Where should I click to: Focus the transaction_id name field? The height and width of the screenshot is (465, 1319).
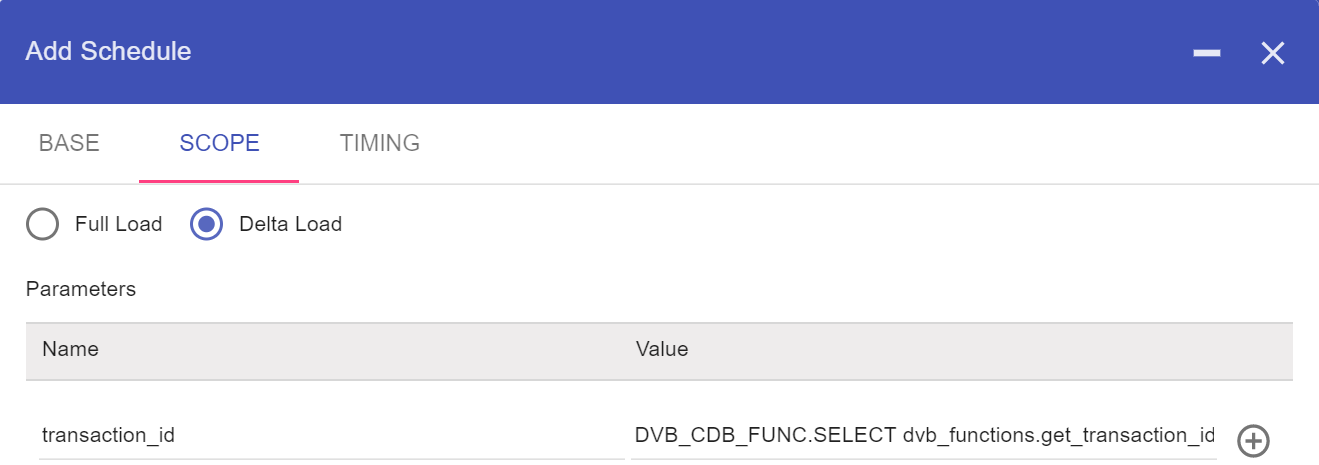pyautogui.click(x=330, y=435)
